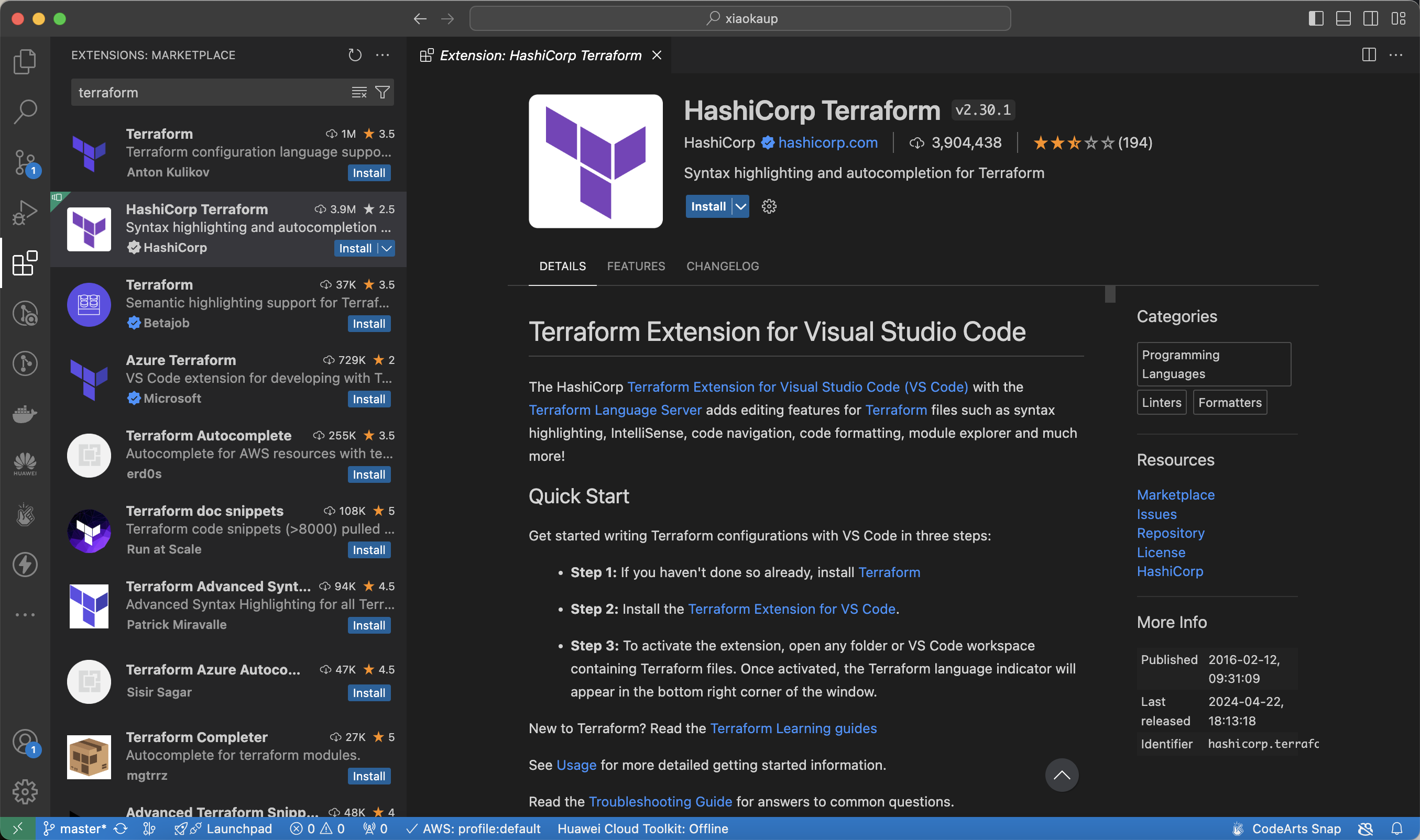This screenshot has width=1420, height=840.
Task: Open Huawei Cloud Toolkit view
Action: (25, 464)
